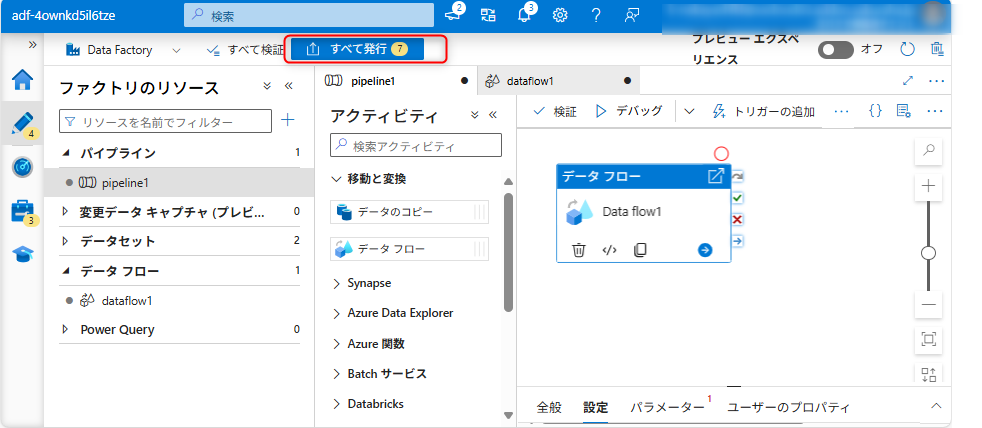This screenshot has height=428, width=982.
Task: Switch to the パラメーター tab
Action: tap(668, 407)
